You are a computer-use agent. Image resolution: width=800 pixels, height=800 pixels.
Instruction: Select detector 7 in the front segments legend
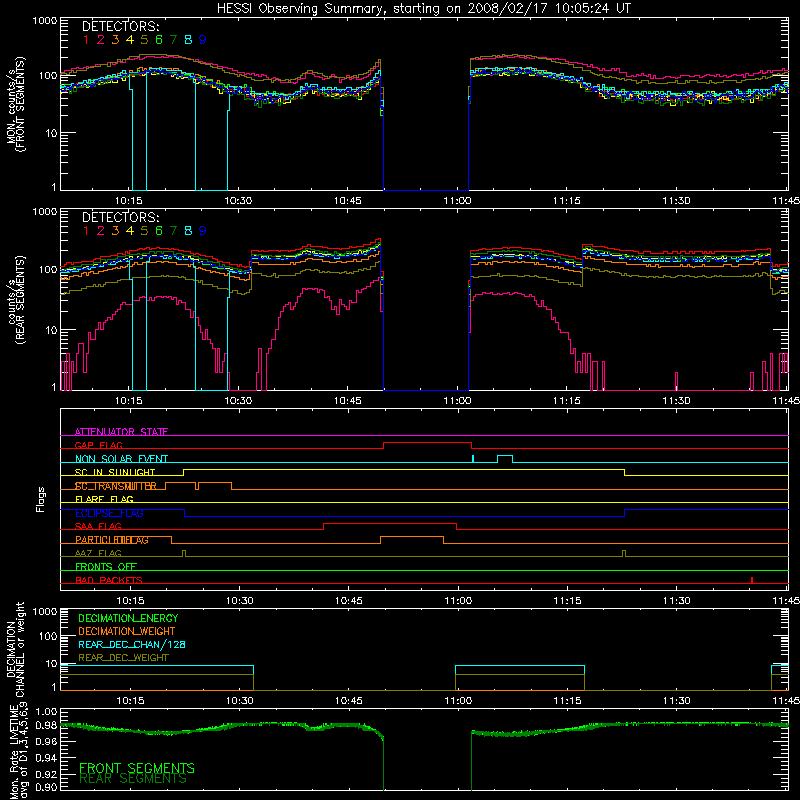tap(173, 40)
